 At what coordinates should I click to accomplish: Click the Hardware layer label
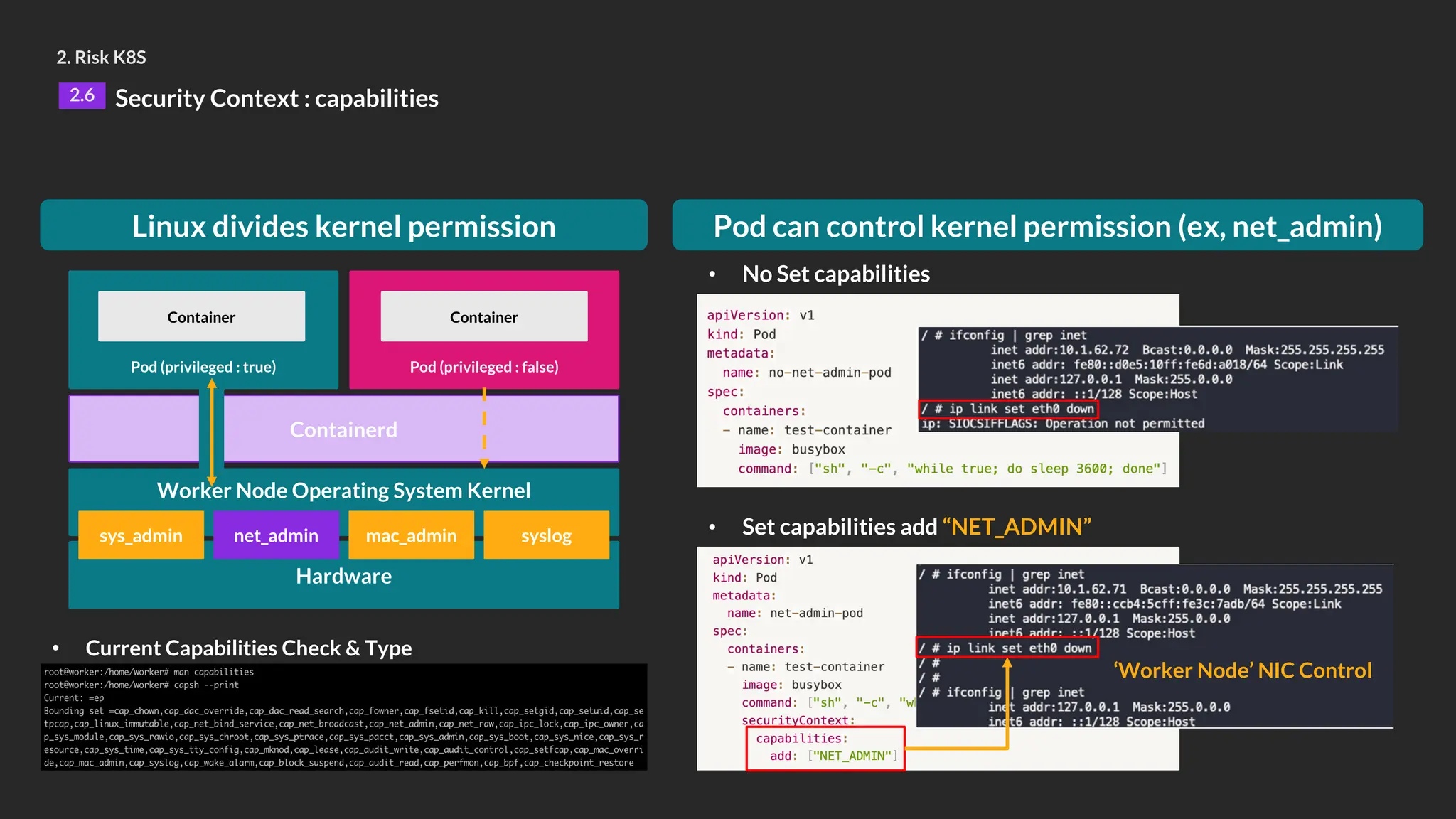(x=343, y=576)
